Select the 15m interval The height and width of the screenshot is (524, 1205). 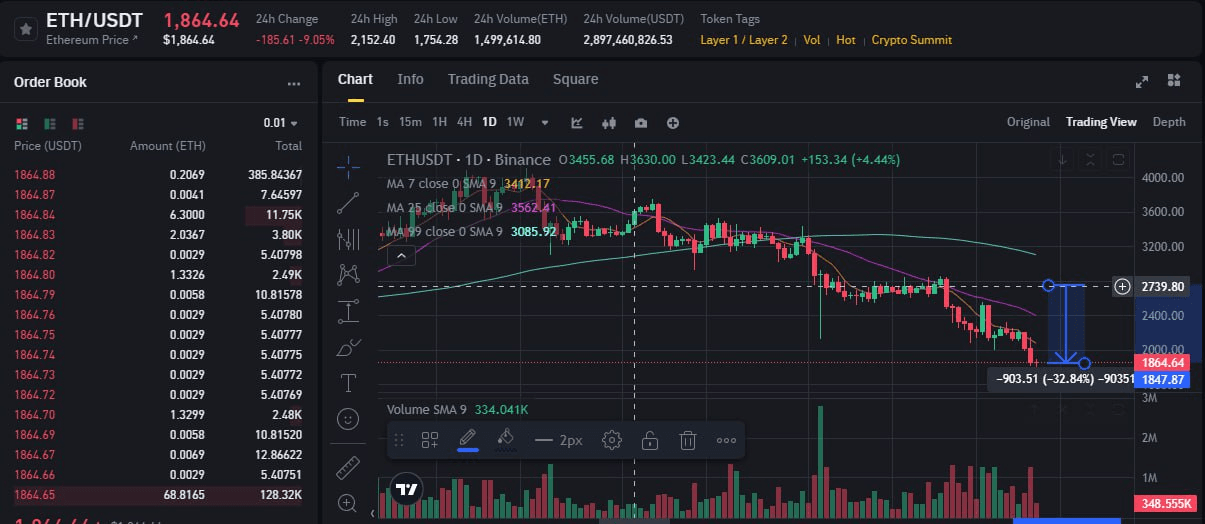(x=410, y=122)
